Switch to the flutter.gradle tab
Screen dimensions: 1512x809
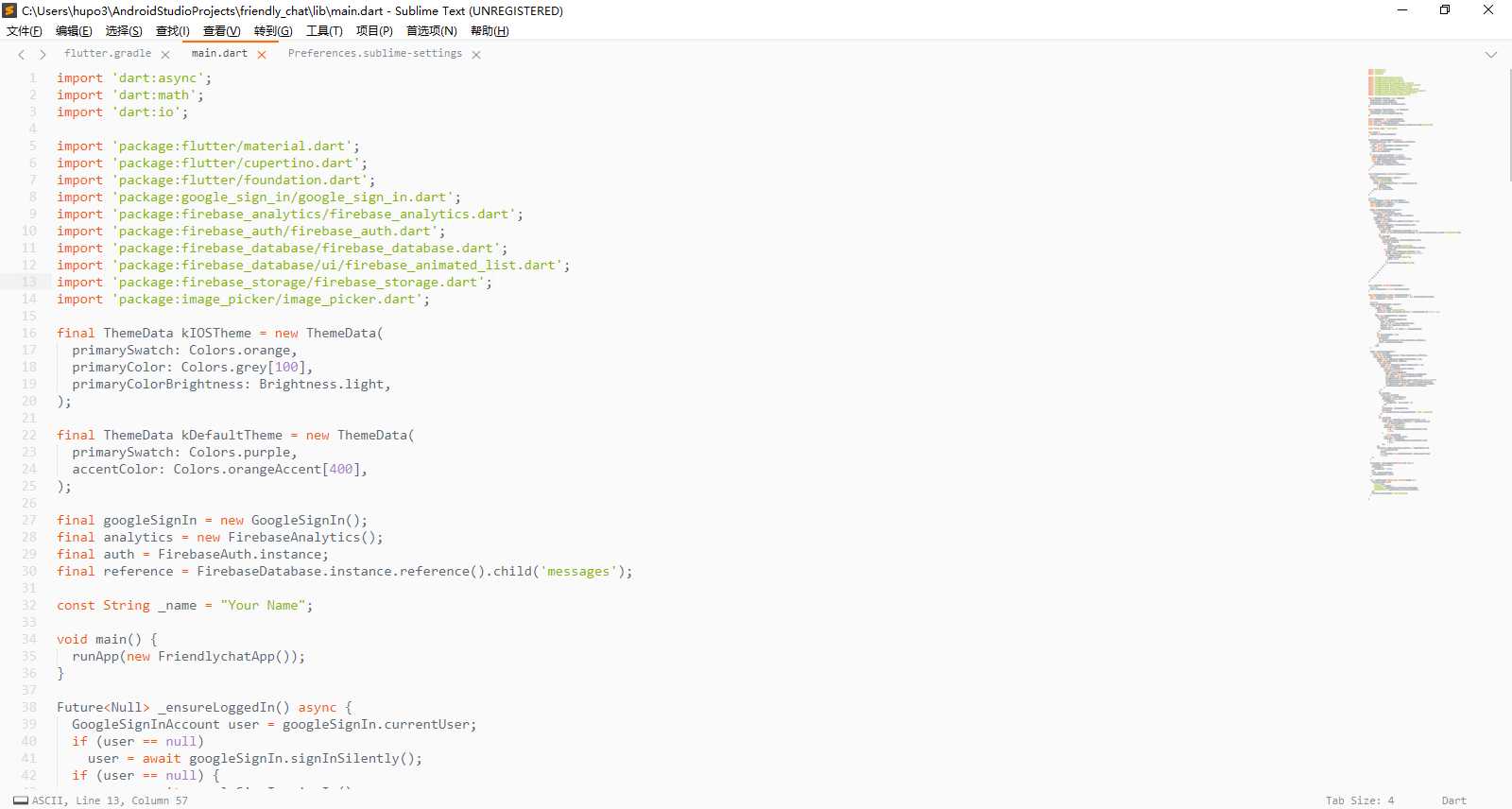108,54
